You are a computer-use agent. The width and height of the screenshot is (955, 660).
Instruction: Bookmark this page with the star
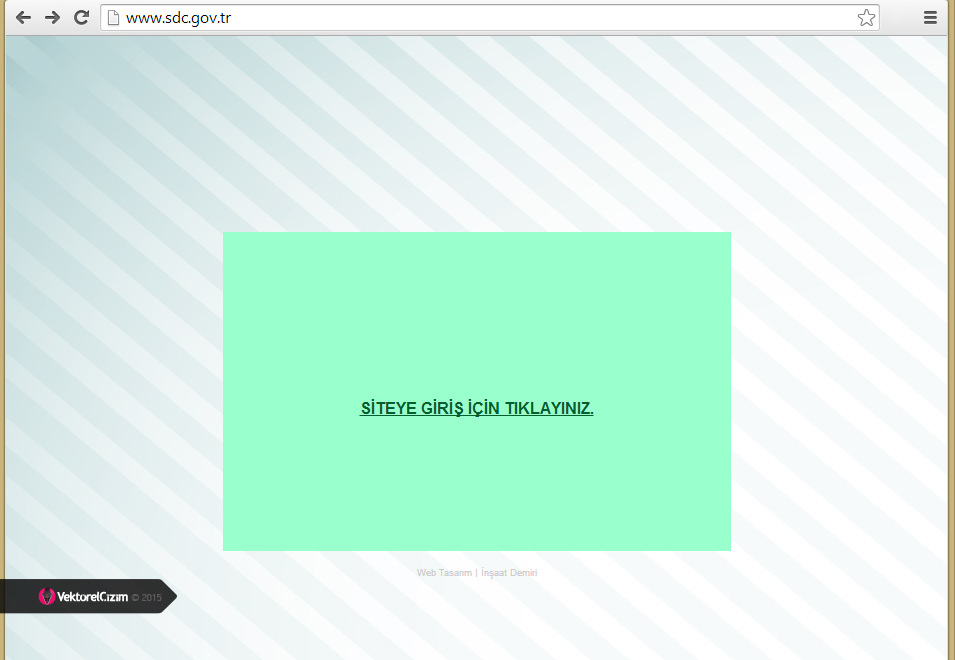866,17
